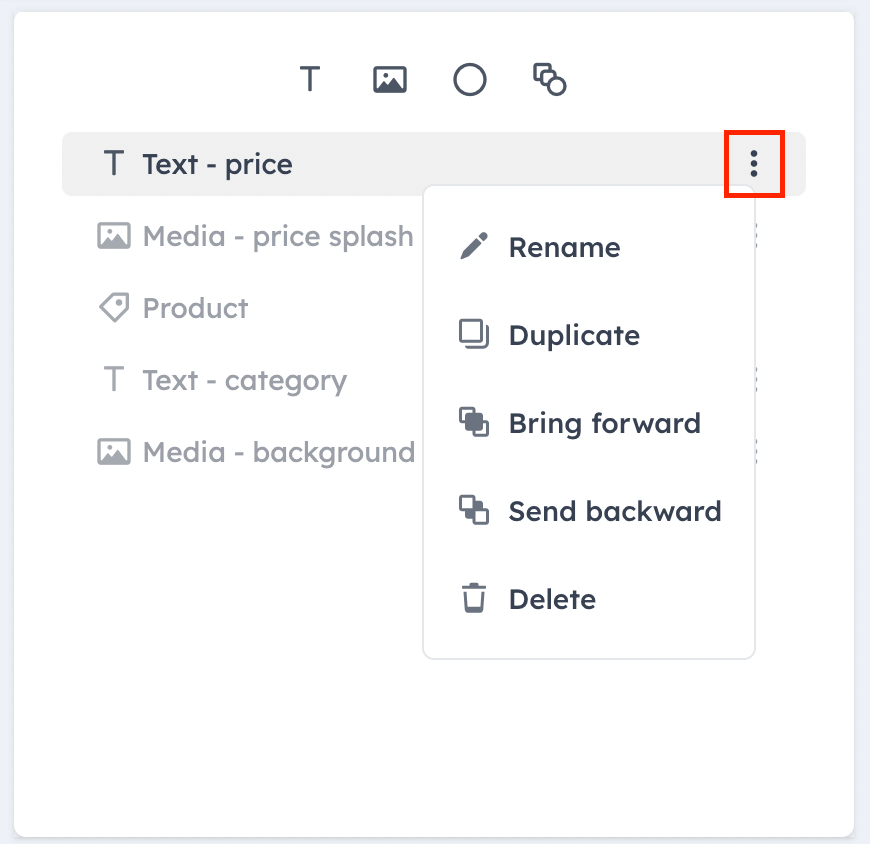The image size is (870, 844).
Task: Add an image using the media icon
Action: pyautogui.click(x=390, y=79)
